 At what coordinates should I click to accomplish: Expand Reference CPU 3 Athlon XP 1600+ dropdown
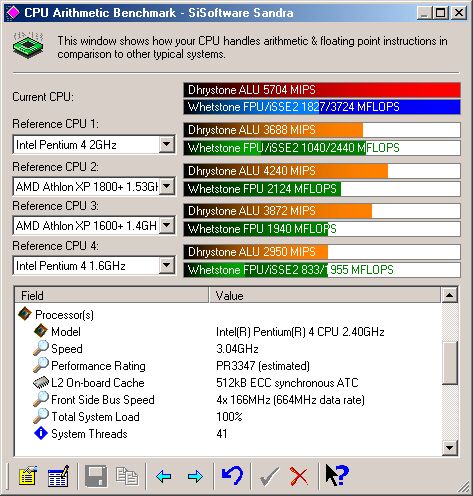tap(166, 225)
